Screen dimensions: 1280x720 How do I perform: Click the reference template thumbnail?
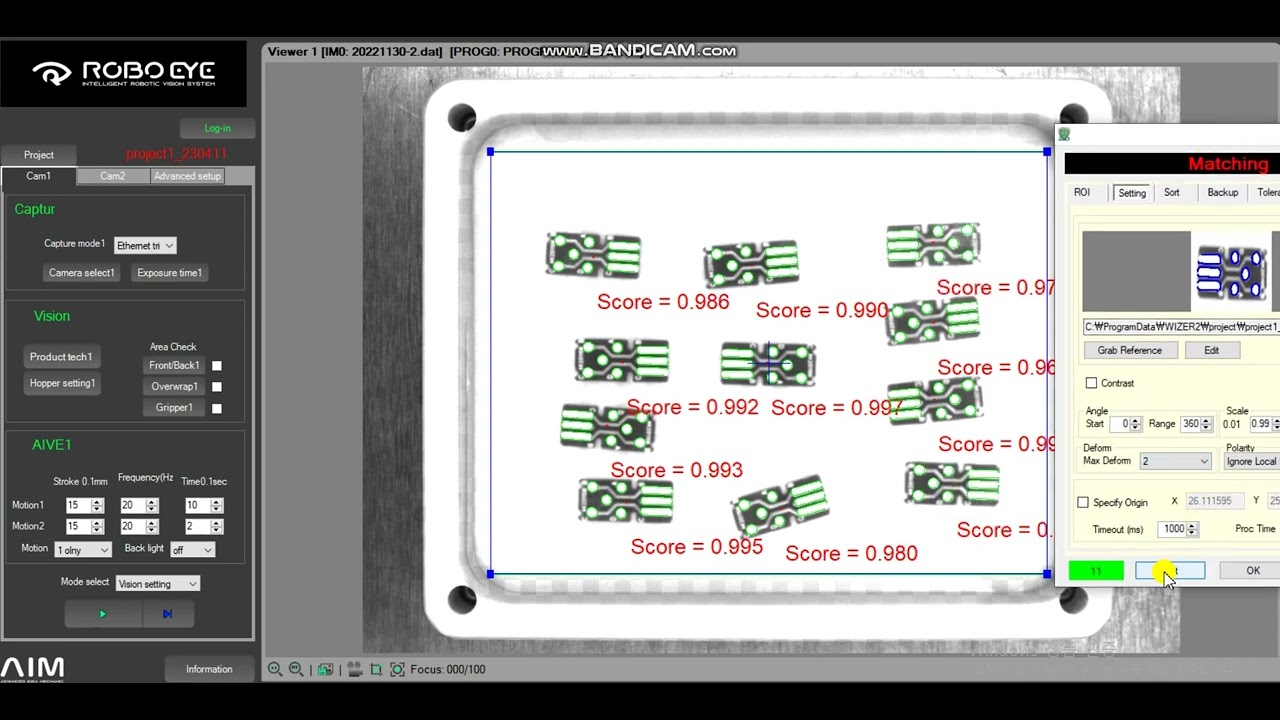point(1231,272)
